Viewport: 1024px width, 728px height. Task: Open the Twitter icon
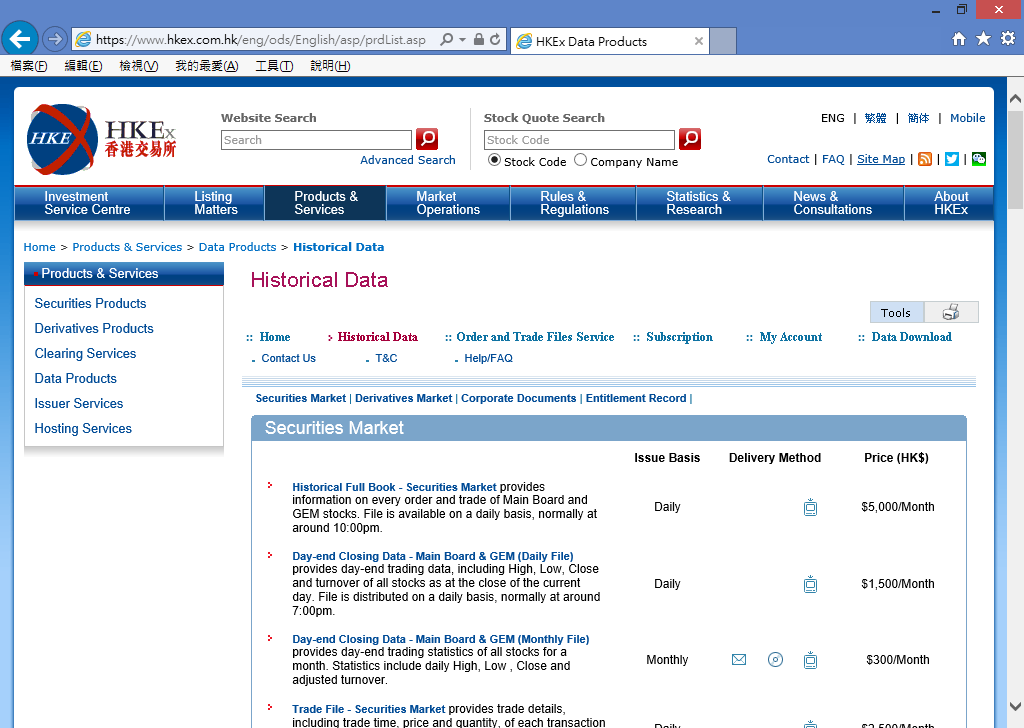point(952,159)
